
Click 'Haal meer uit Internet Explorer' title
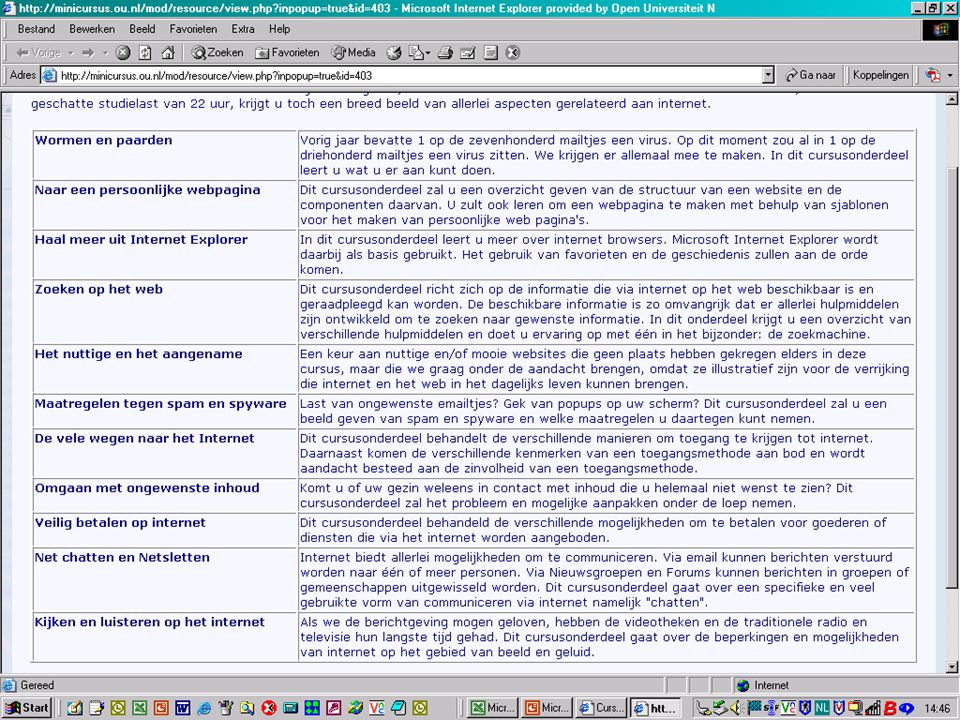pos(141,239)
